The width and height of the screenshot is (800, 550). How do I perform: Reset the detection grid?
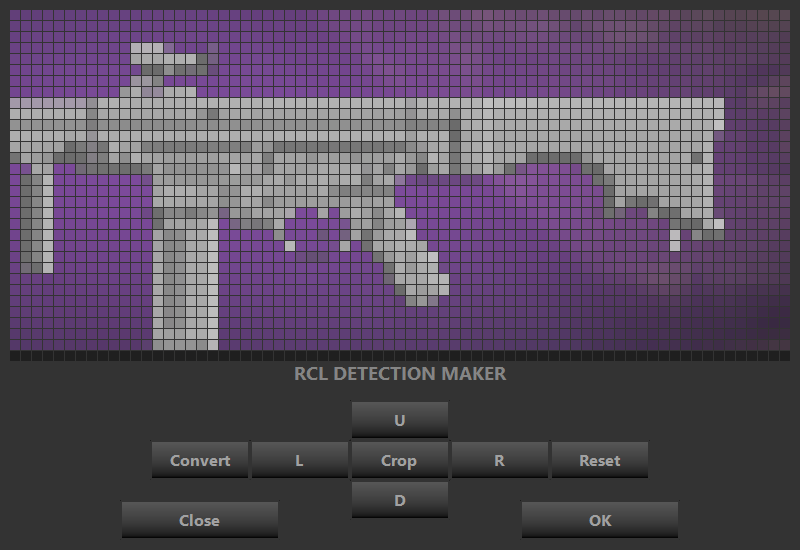point(599,460)
